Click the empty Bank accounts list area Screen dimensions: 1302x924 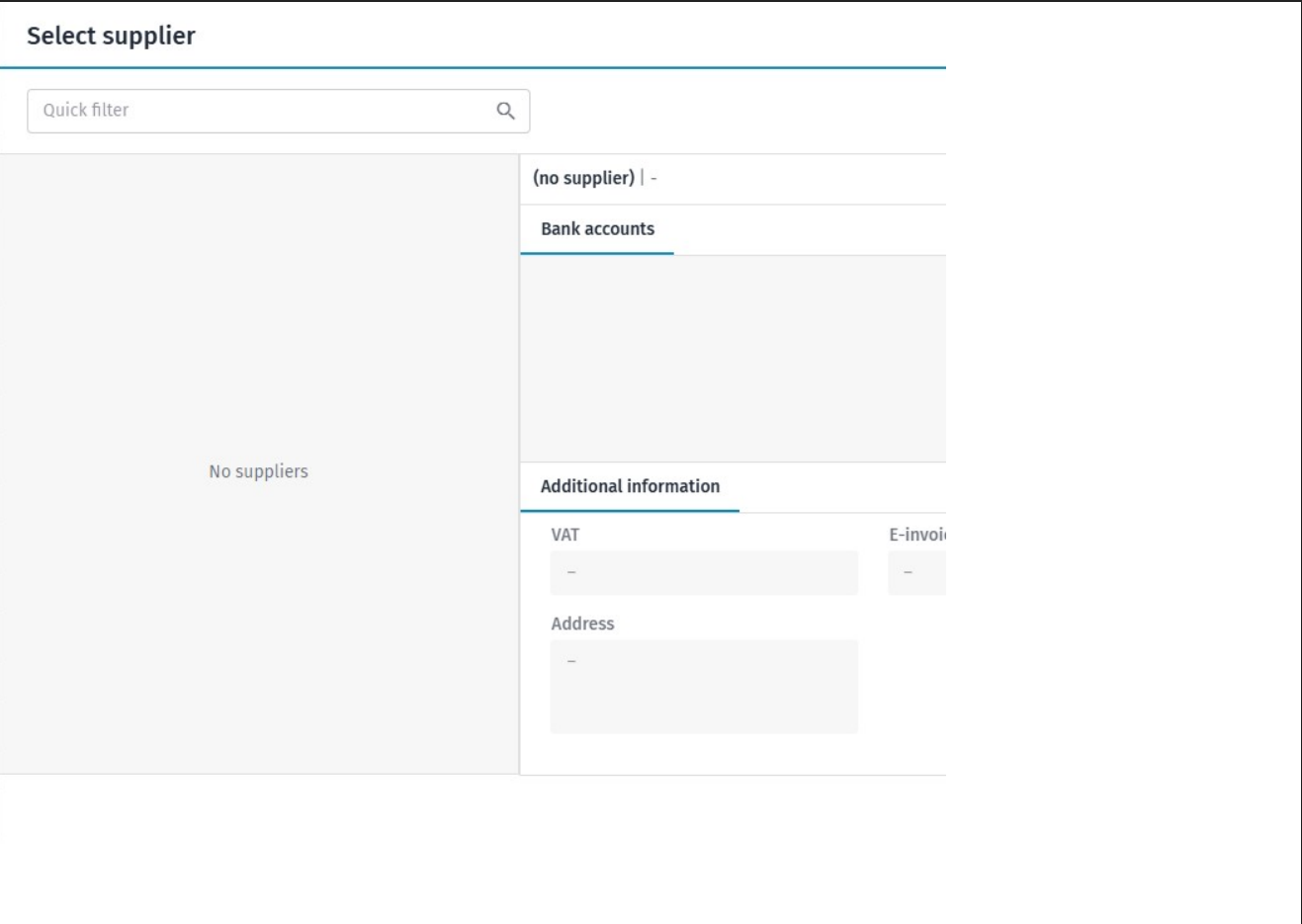pos(733,359)
